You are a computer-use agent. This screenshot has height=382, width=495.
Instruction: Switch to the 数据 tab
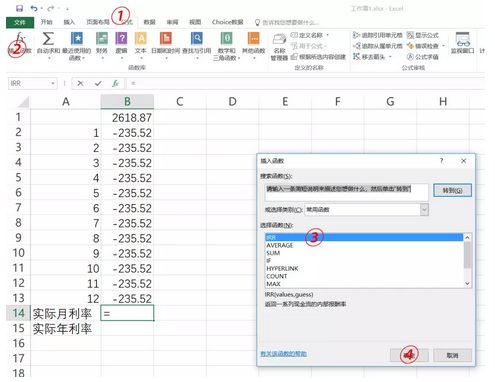pyautogui.click(x=149, y=22)
